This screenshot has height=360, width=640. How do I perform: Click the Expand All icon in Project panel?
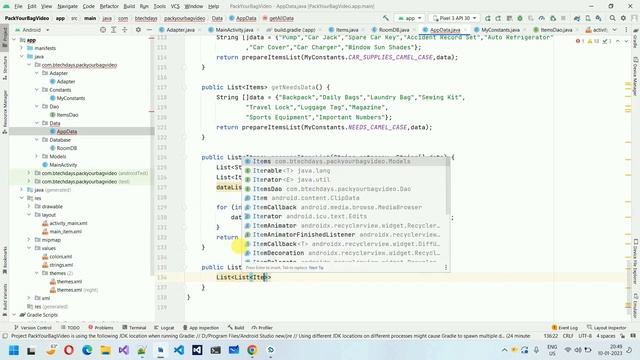pos(113,30)
